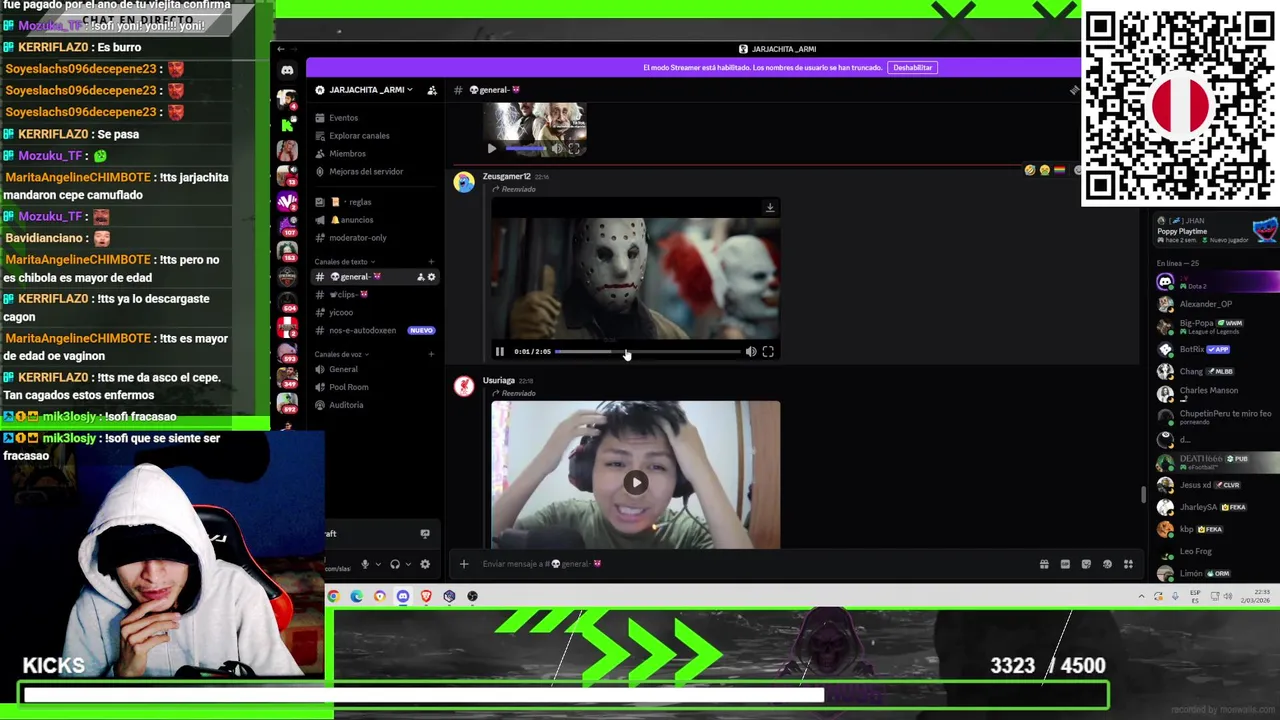This screenshot has height=720, width=1280.
Task: Open sticker picker icon
Action: (1086, 564)
